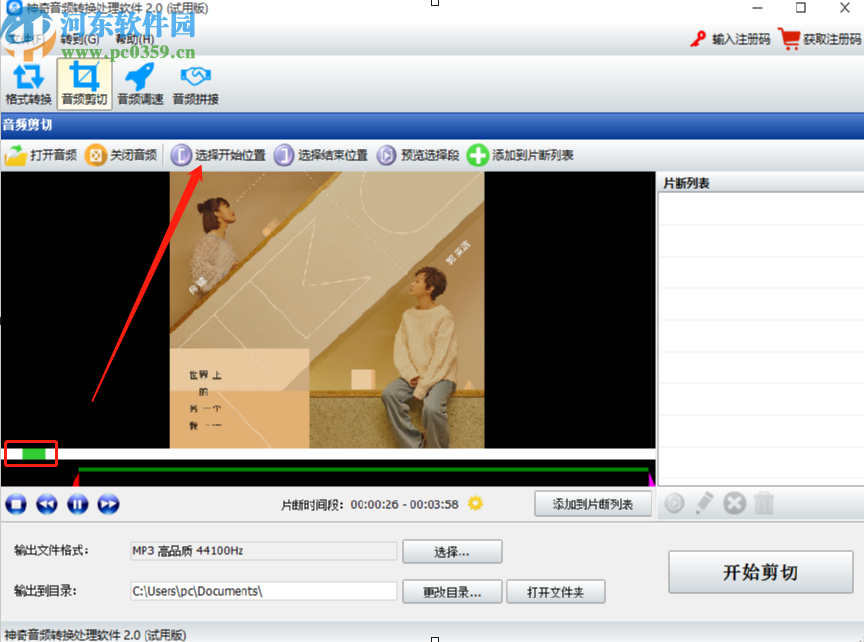Open the 音频调速 speed adjustment tool
Viewport: 864px width, 642px height.
(x=140, y=84)
